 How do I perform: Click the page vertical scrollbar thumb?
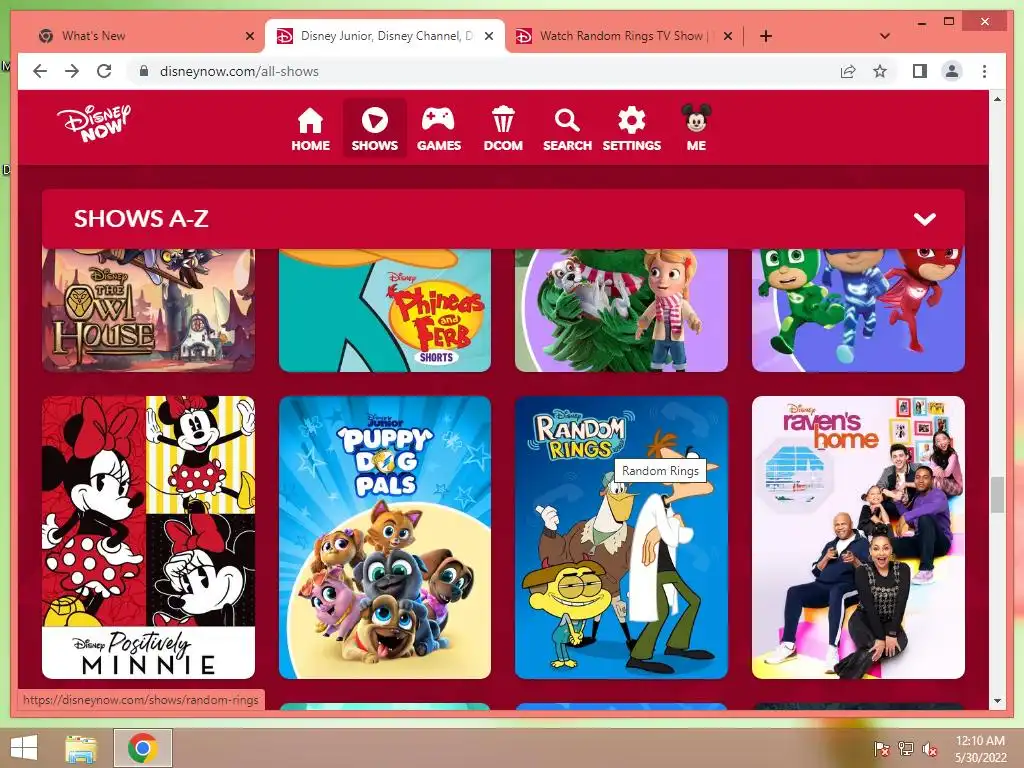pos(997,495)
